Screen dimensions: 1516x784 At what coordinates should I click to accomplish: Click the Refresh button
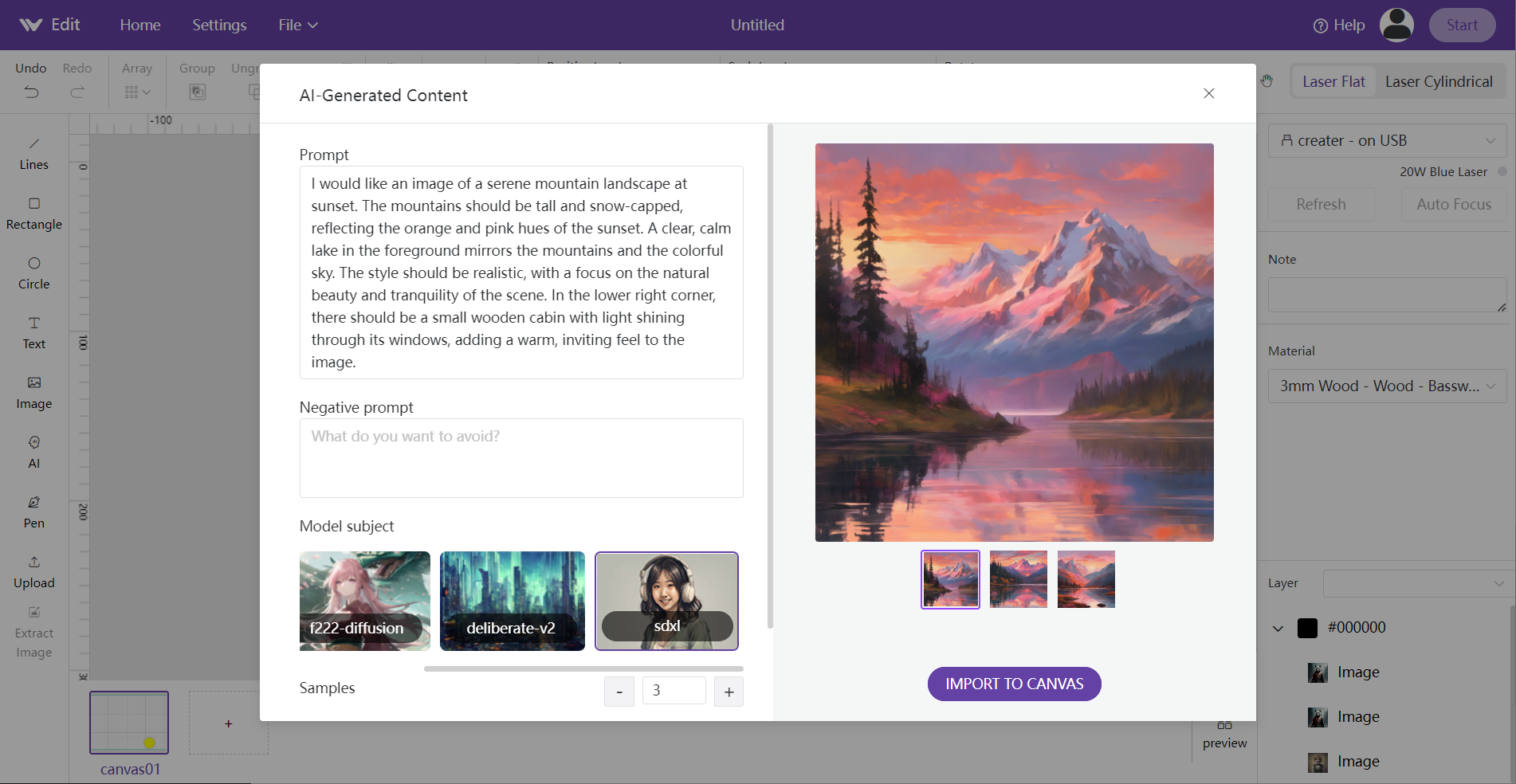click(x=1320, y=204)
